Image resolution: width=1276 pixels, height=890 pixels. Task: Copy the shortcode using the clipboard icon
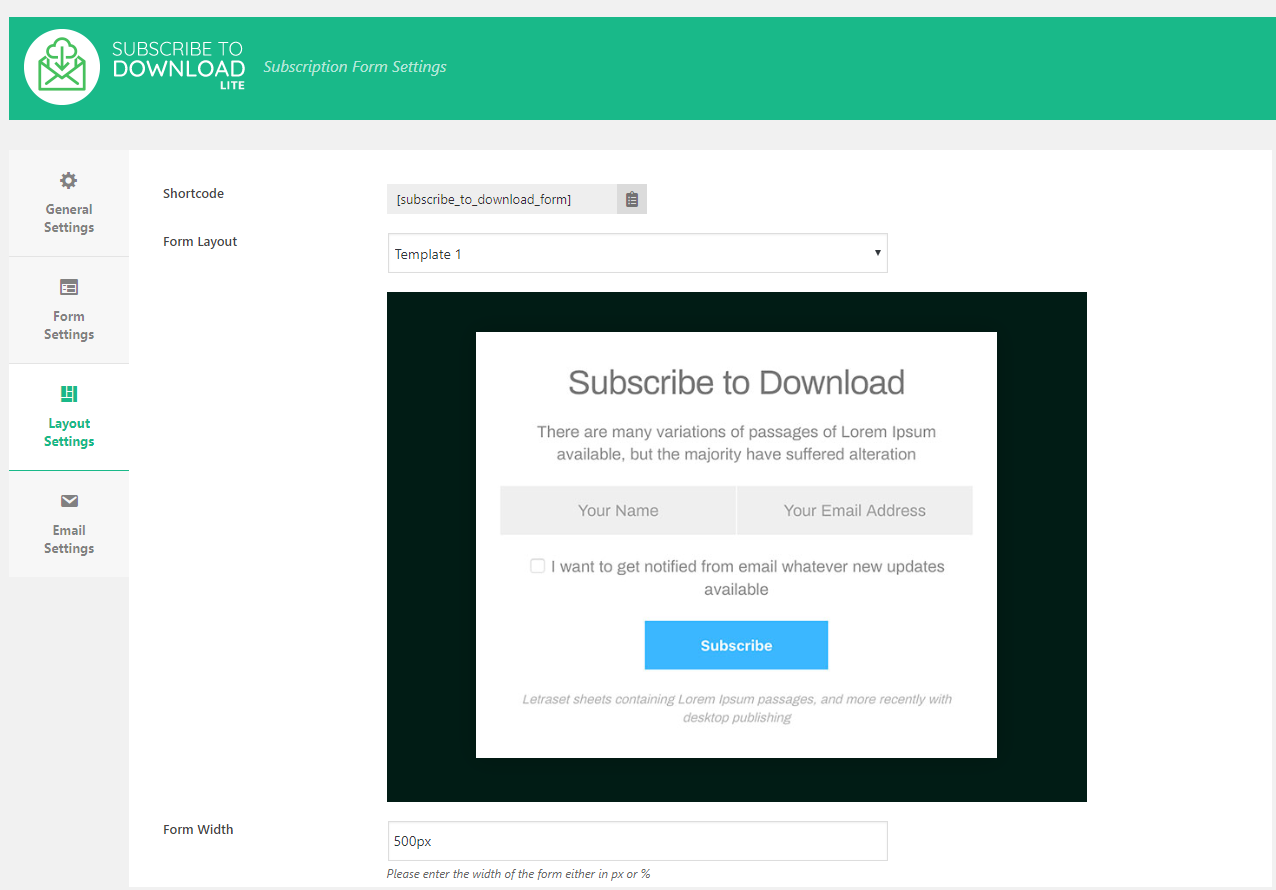(x=632, y=199)
